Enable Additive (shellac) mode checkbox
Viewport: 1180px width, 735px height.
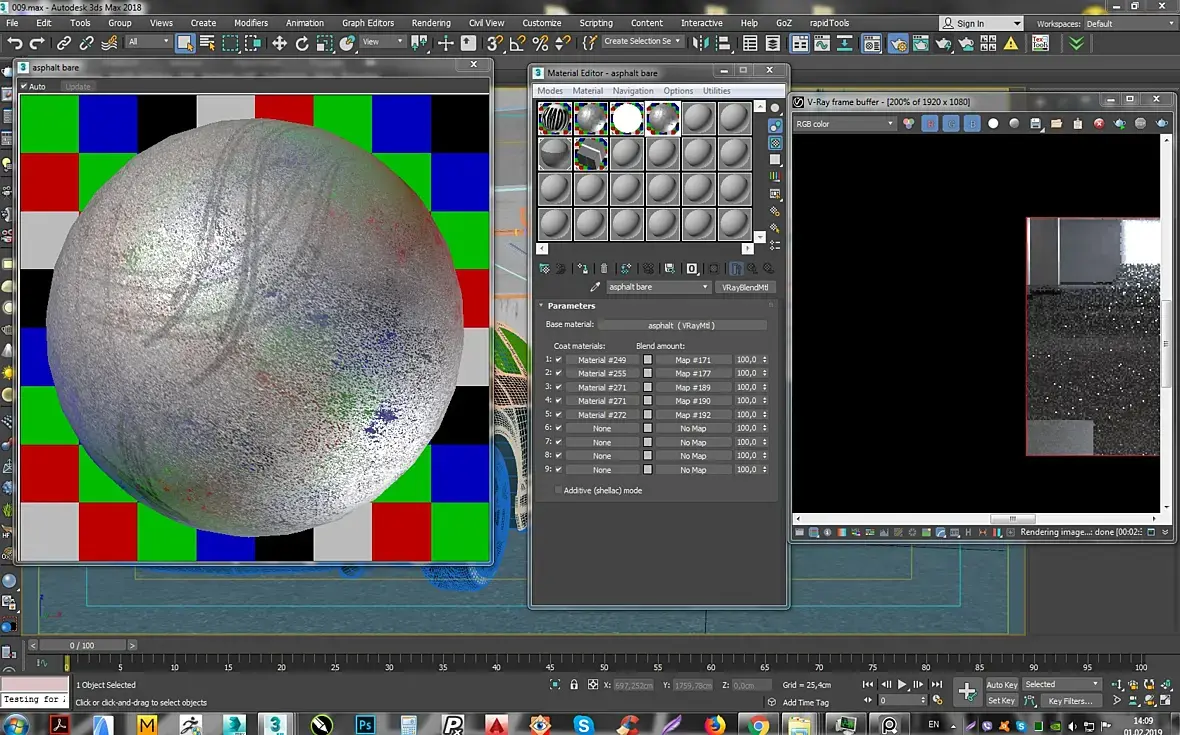coord(558,491)
